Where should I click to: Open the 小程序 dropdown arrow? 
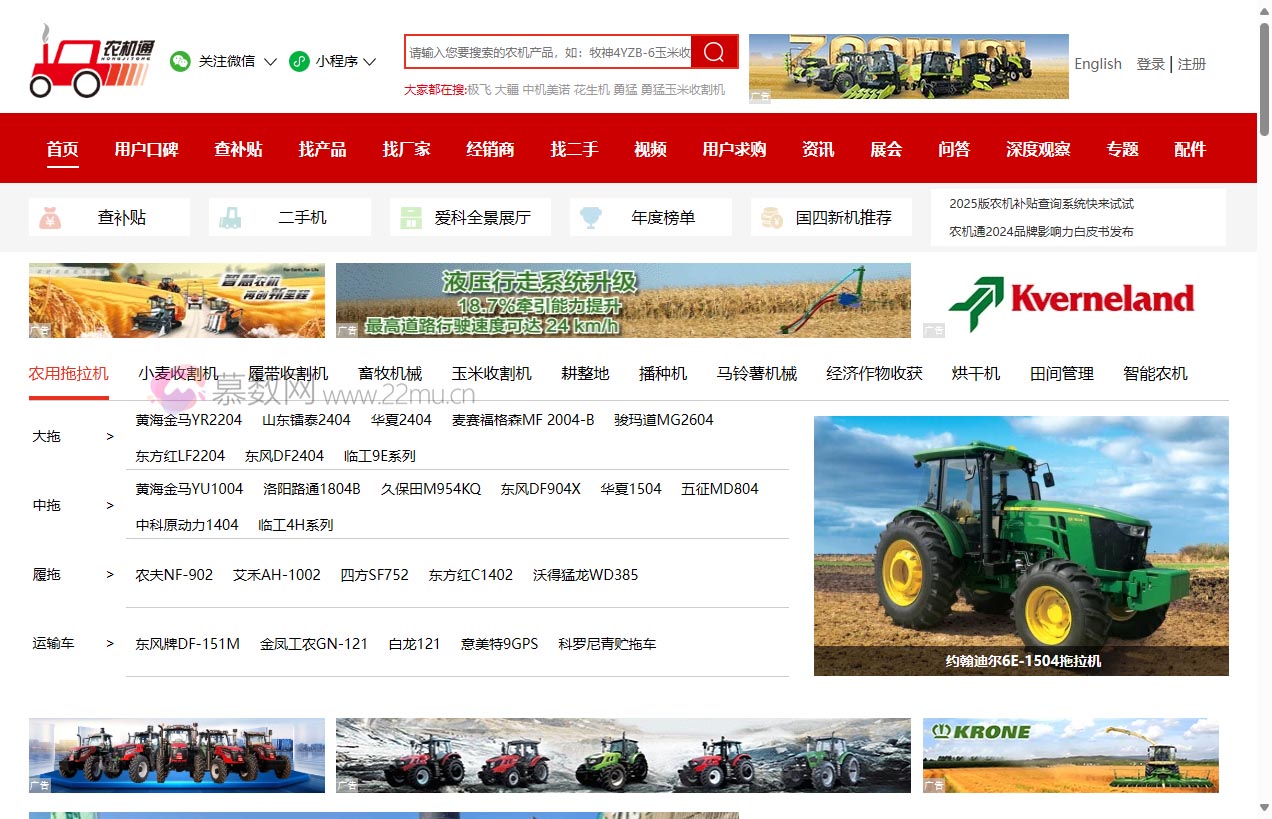pyautogui.click(x=370, y=61)
